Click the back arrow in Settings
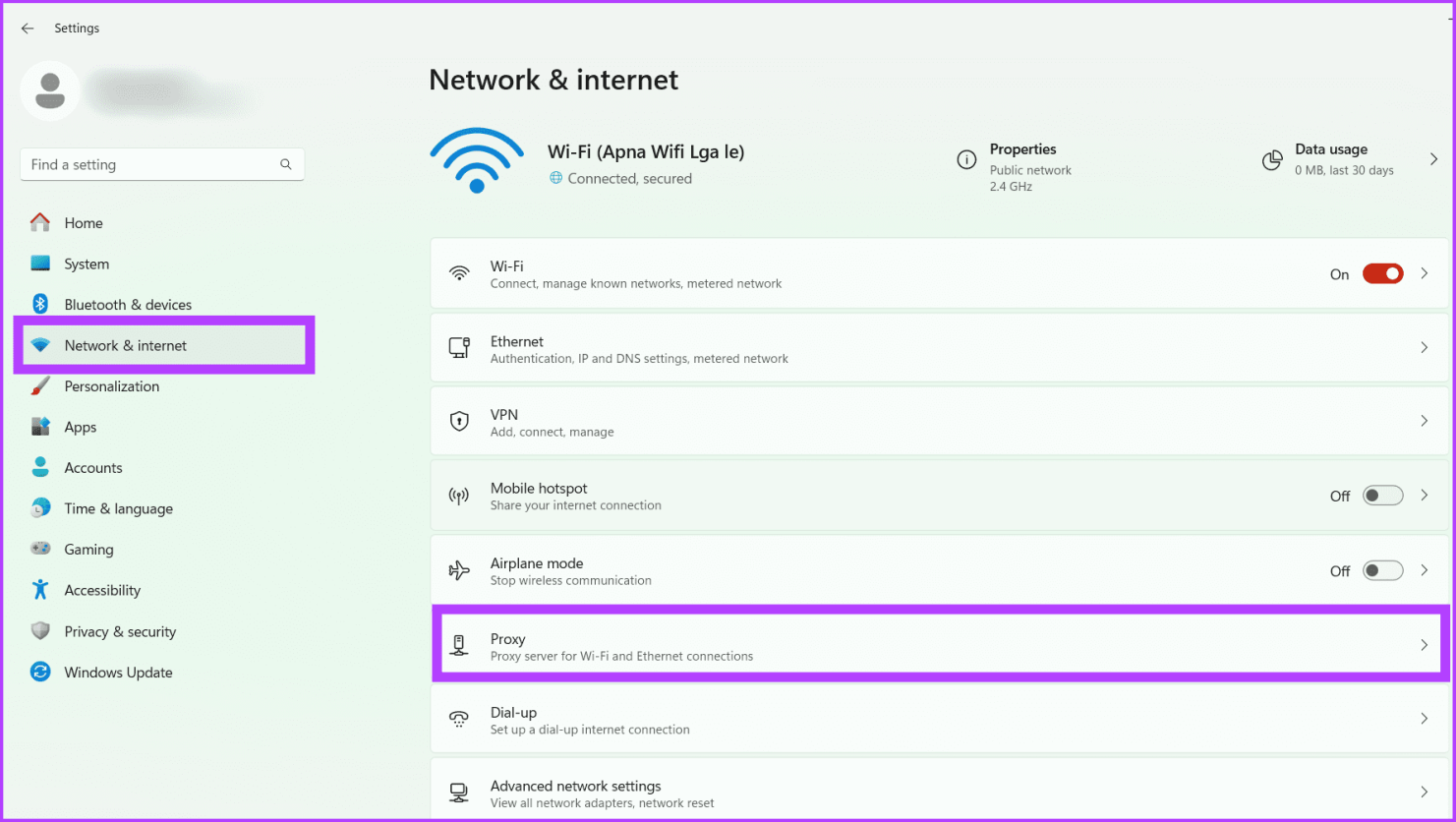The height and width of the screenshot is (822, 1456). click(x=28, y=29)
